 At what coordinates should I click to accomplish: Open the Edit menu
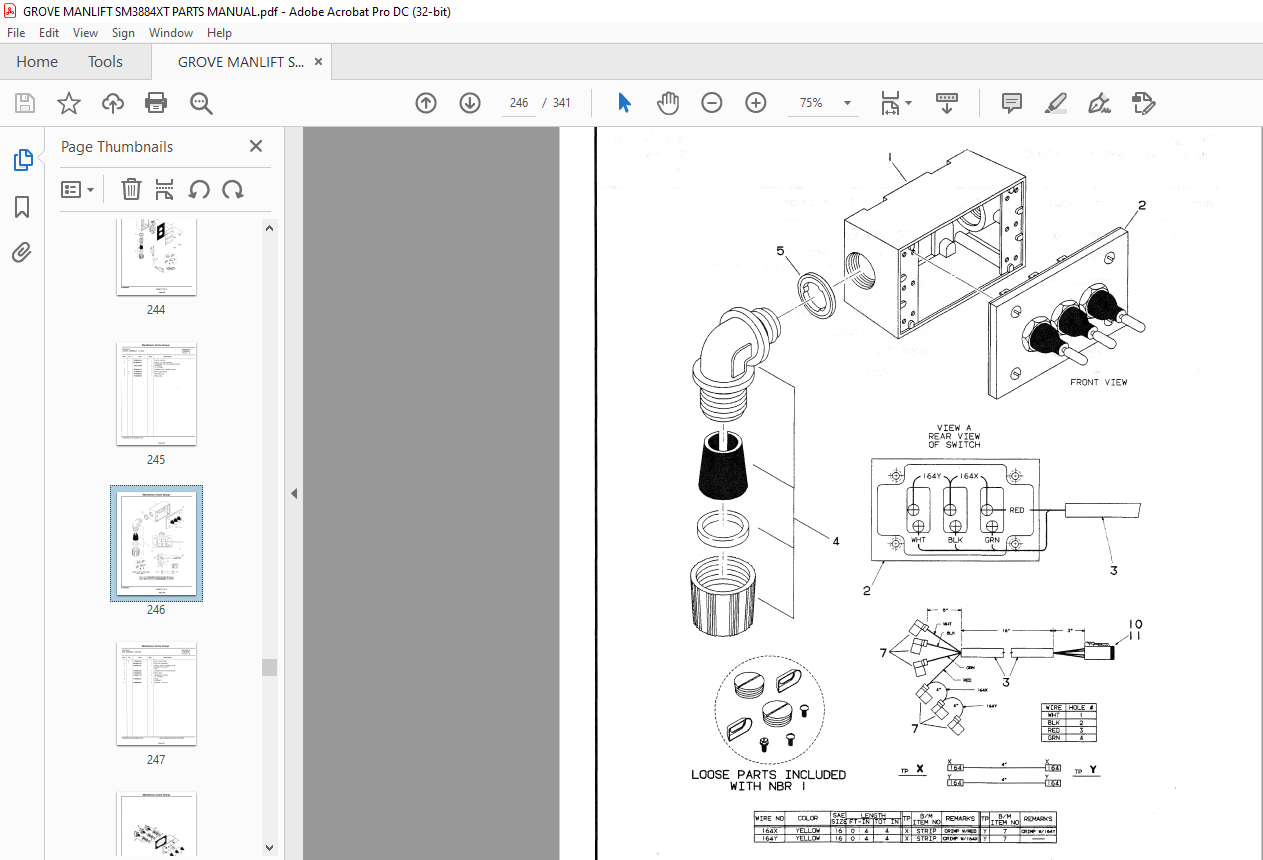click(48, 33)
